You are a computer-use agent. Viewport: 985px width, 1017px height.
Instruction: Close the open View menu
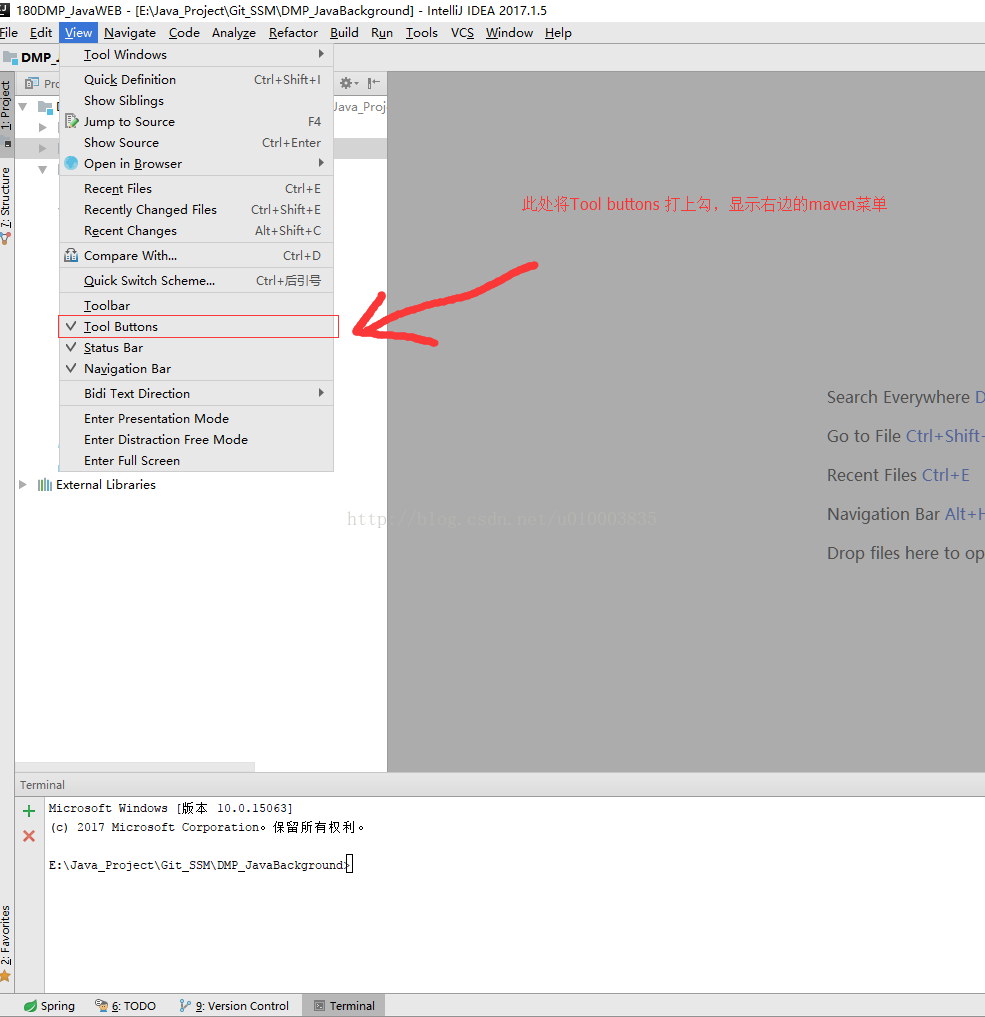(78, 32)
